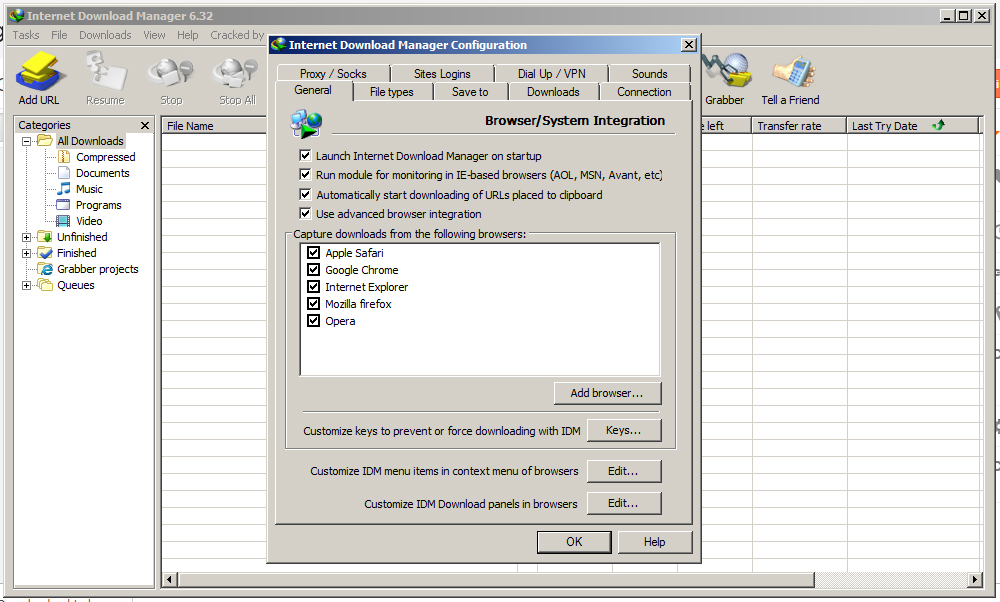The height and width of the screenshot is (602, 1000).
Task: Switch to the File types tab
Action: [392, 92]
